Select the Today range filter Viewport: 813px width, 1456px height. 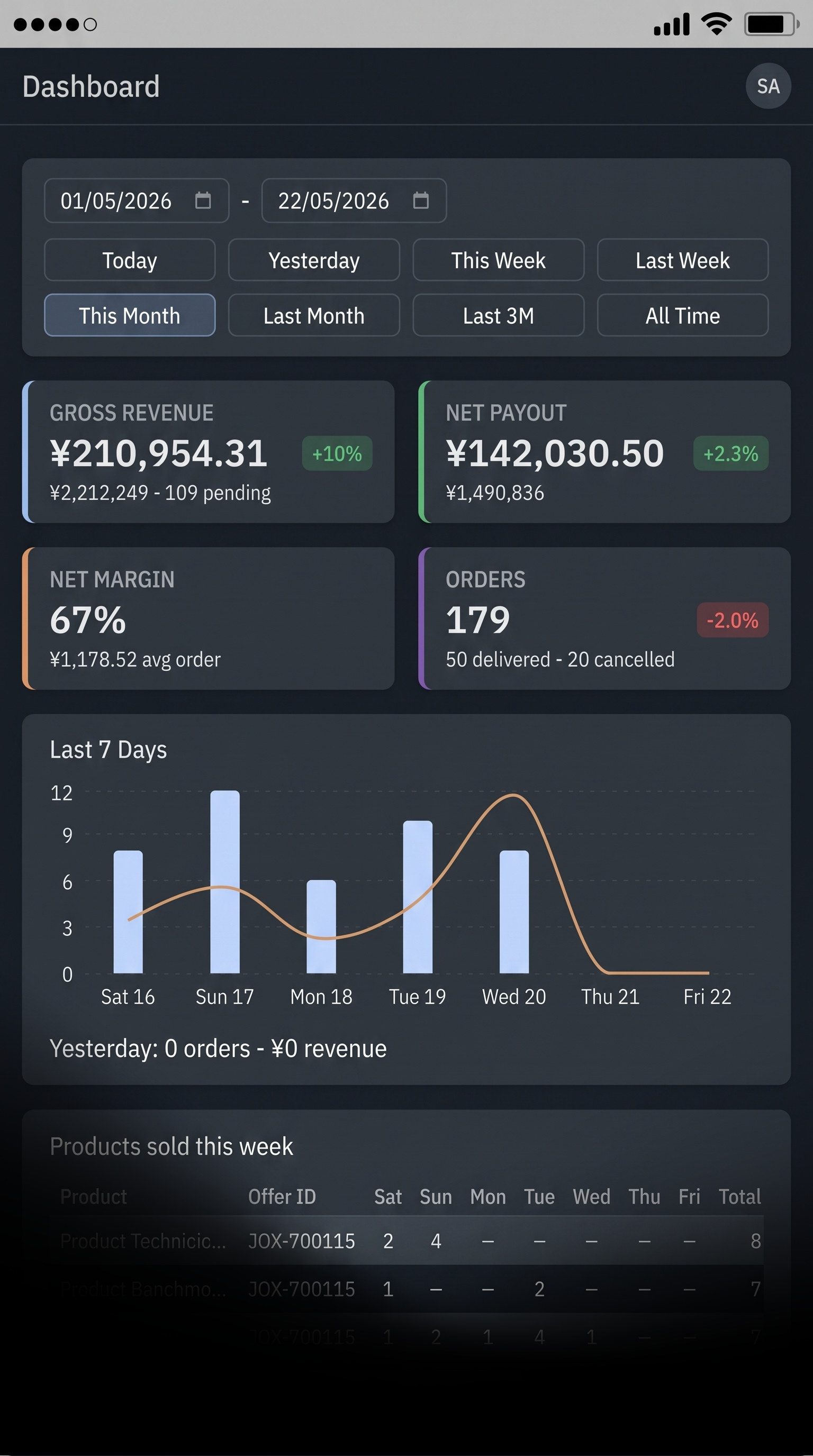(130, 260)
